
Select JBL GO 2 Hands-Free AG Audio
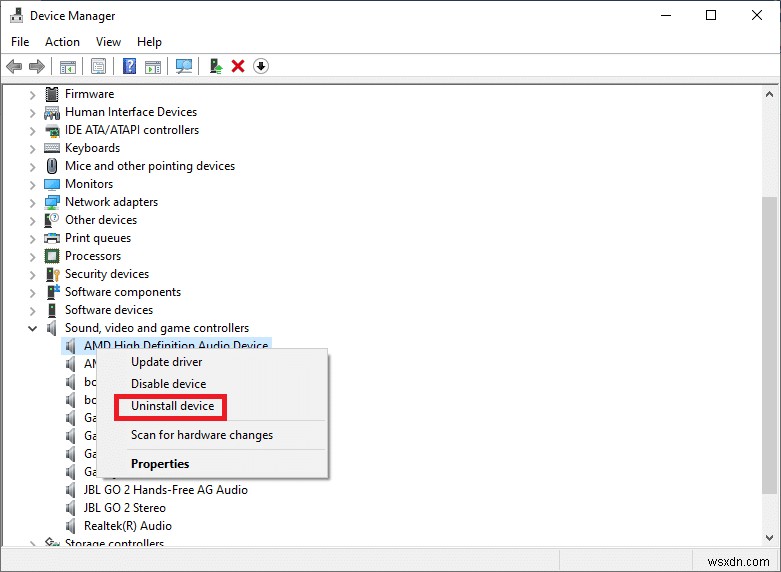pyautogui.click(x=165, y=490)
